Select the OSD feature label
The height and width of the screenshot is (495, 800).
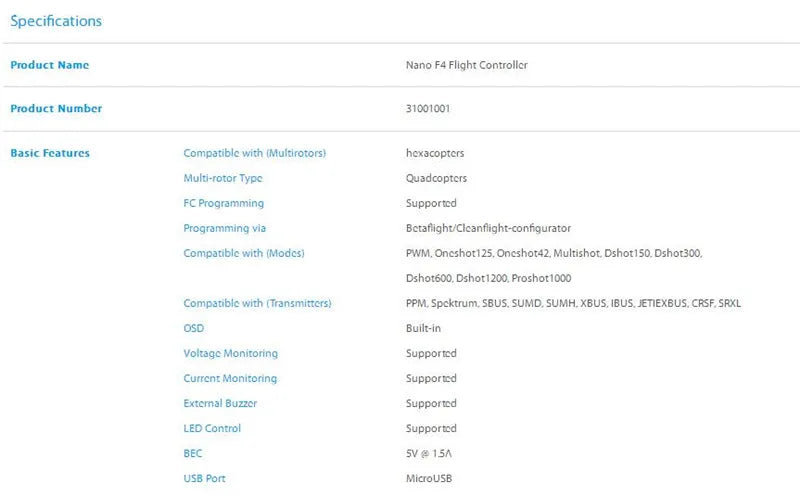click(x=193, y=328)
